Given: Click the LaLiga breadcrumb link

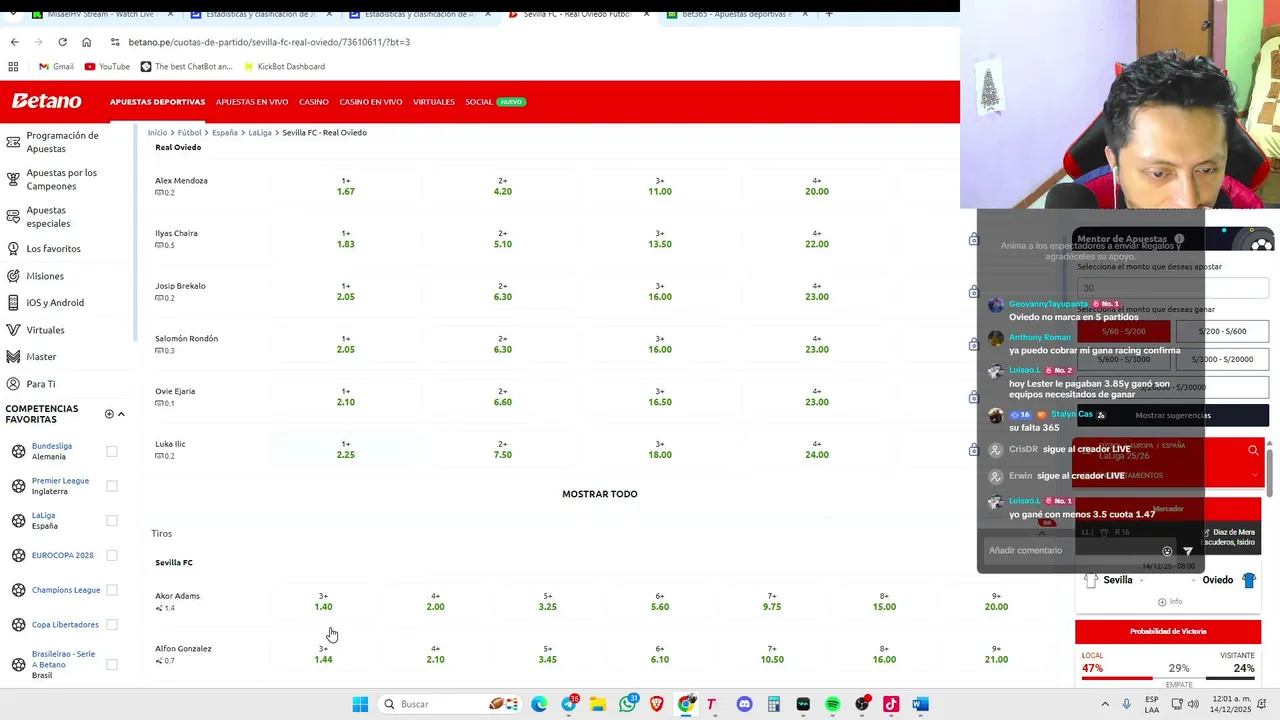Looking at the screenshot, I should [x=260, y=133].
